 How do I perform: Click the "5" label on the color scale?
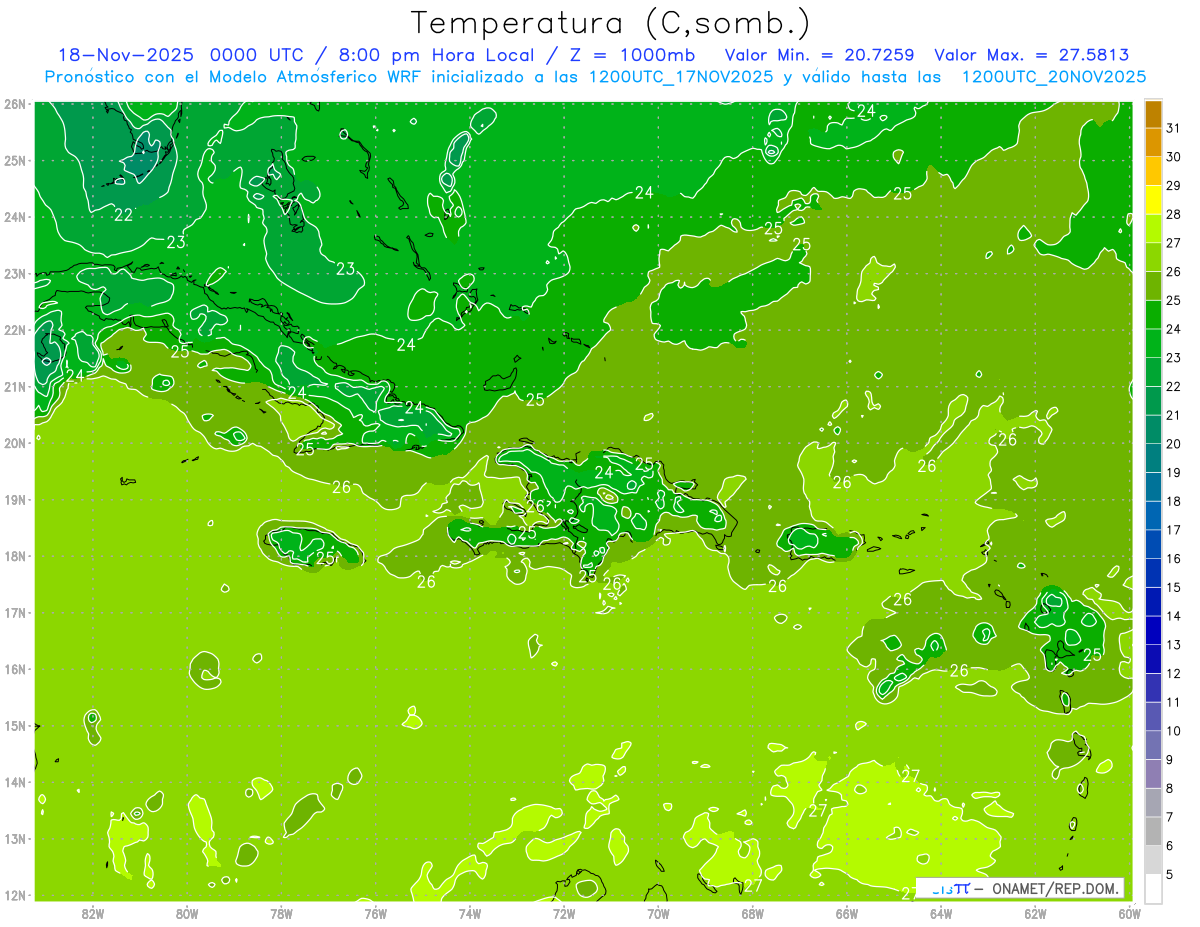pos(1170,874)
